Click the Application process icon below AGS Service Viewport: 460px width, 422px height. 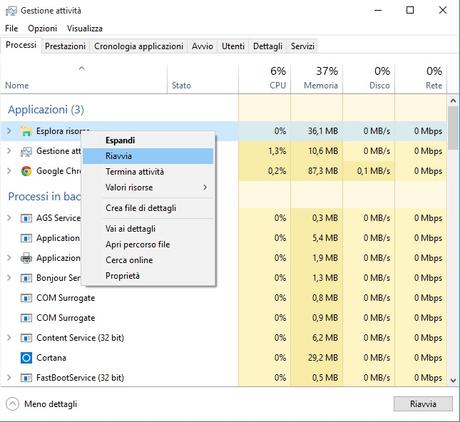[26, 238]
